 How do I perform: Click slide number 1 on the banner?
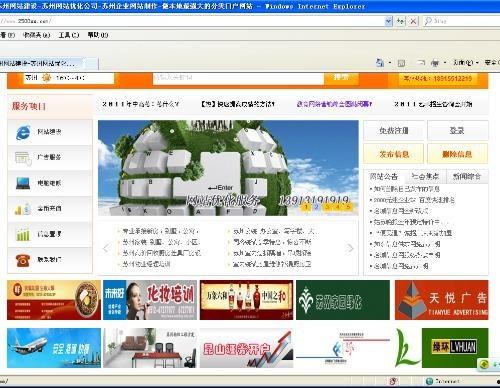pyautogui.click(x=306, y=207)
